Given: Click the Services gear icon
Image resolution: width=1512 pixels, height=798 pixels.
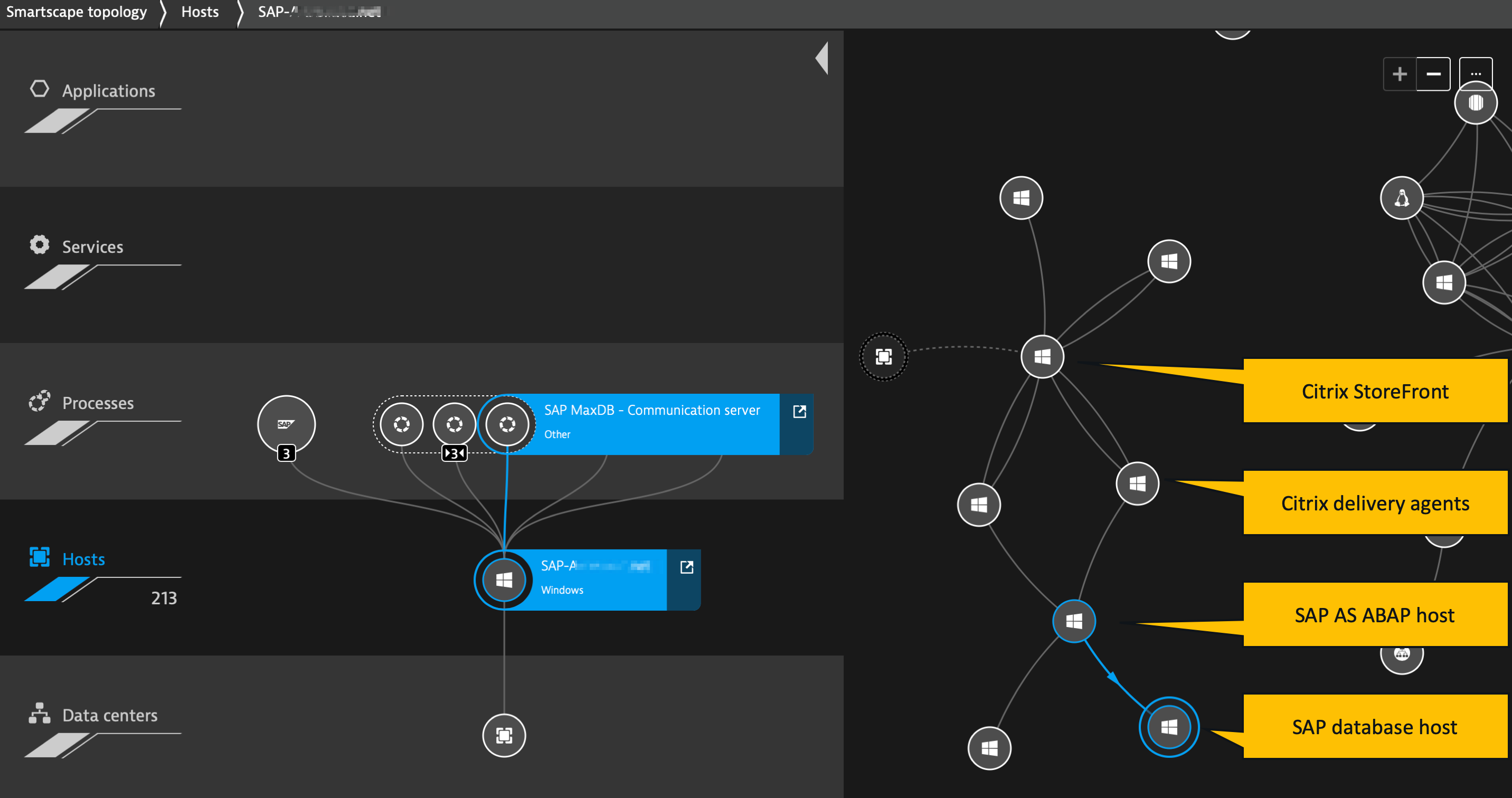Looking at the screenshot, I should 39,245.
